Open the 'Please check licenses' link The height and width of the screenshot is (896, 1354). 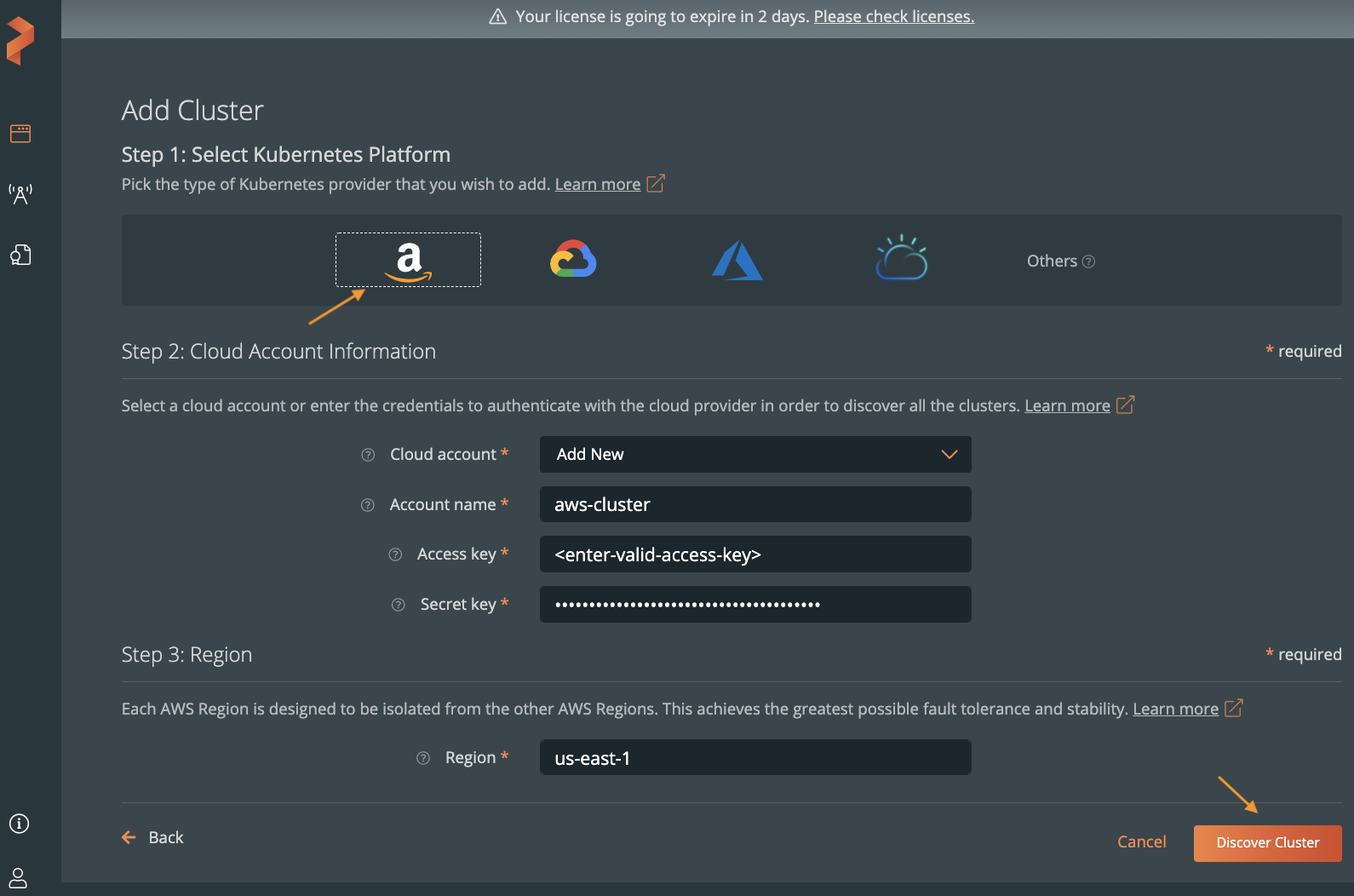pyautogui.click(x=893, y=17)
